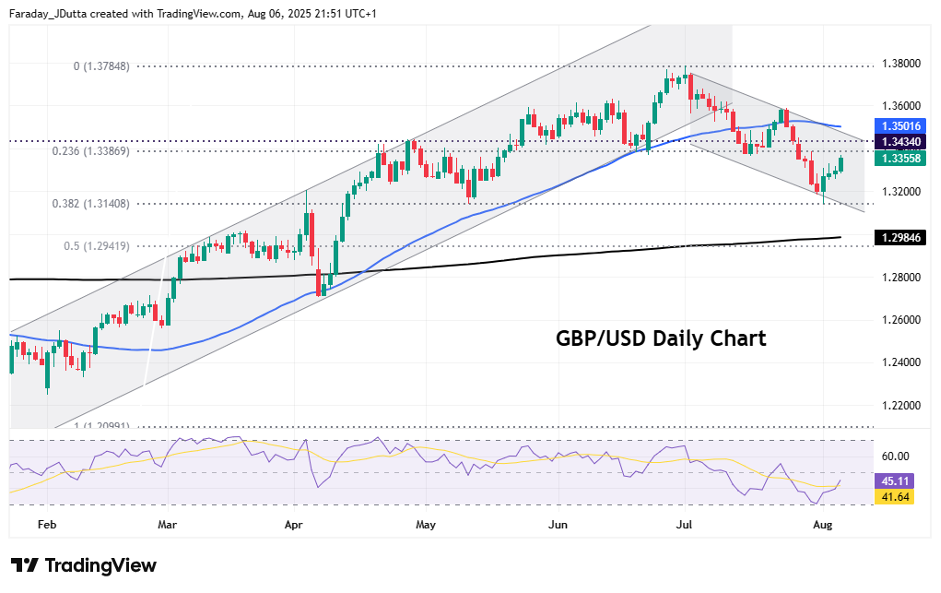Select the 0.236 (1.33869) Fibonacci level label
This screenshot has height=593, width=941.
click(103, 151)
